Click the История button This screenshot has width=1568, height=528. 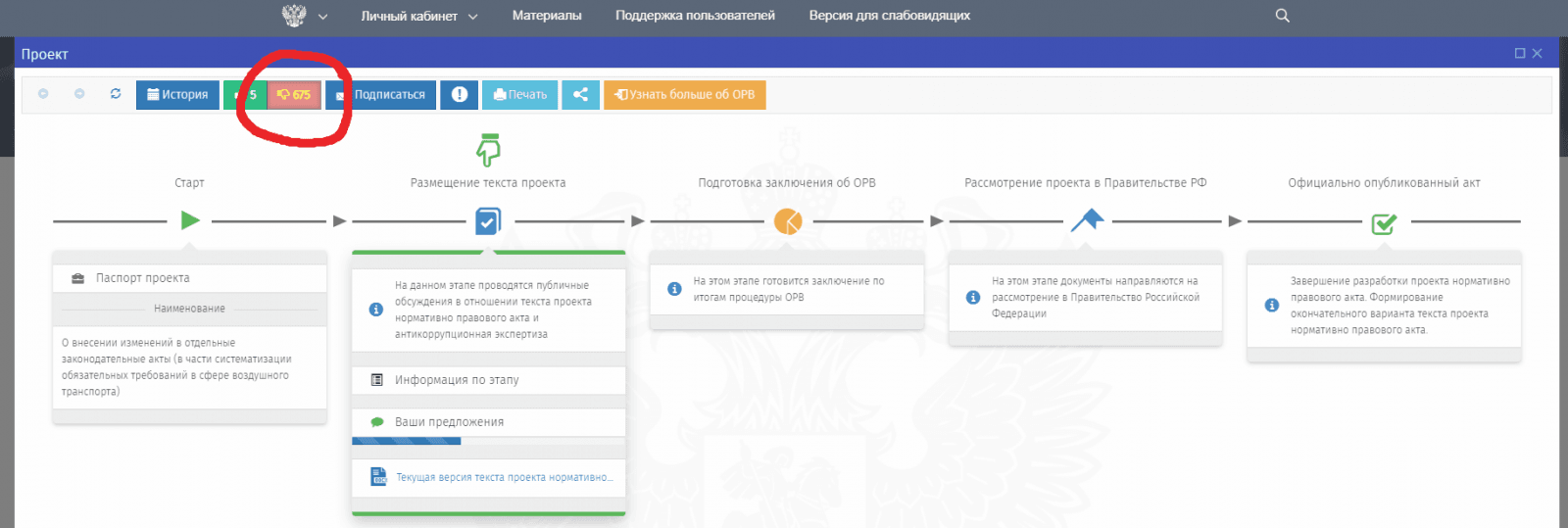coord(177,95)
